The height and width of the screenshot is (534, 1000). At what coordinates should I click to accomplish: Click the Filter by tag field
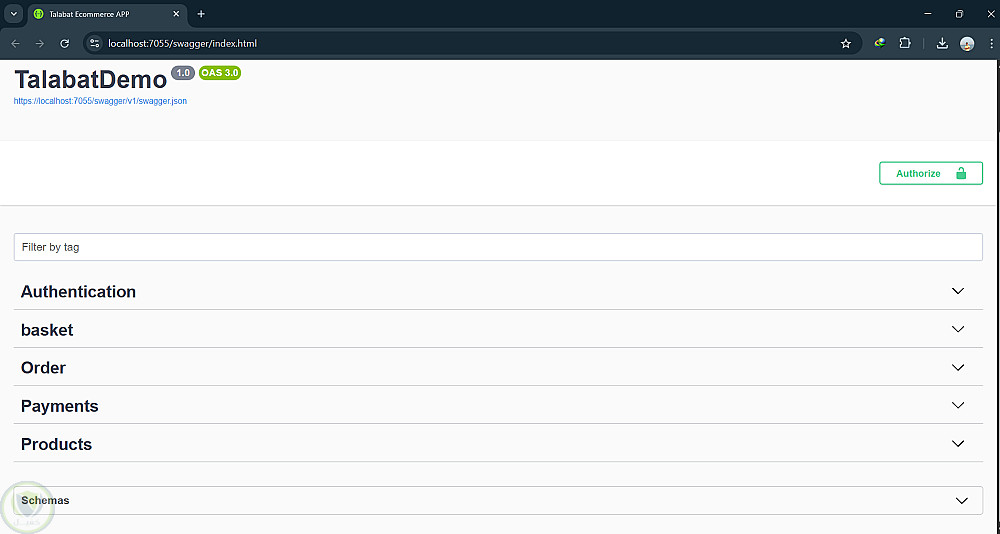pyautogui.click(x=498, y=247)
